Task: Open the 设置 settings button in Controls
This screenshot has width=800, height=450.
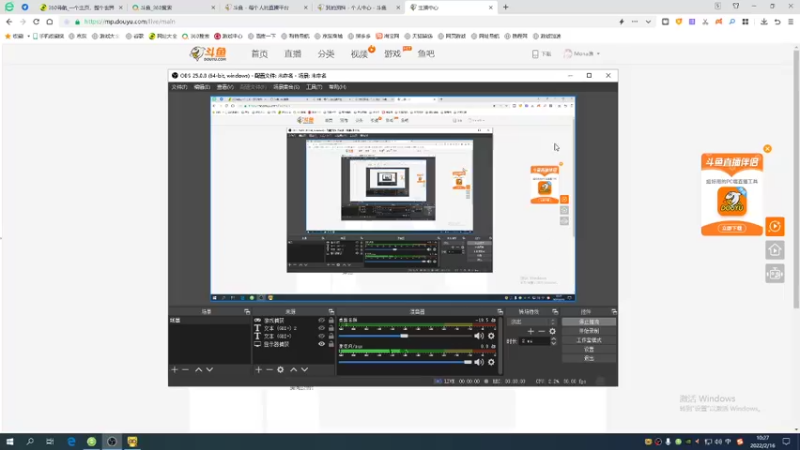Action: click(589, 349)
